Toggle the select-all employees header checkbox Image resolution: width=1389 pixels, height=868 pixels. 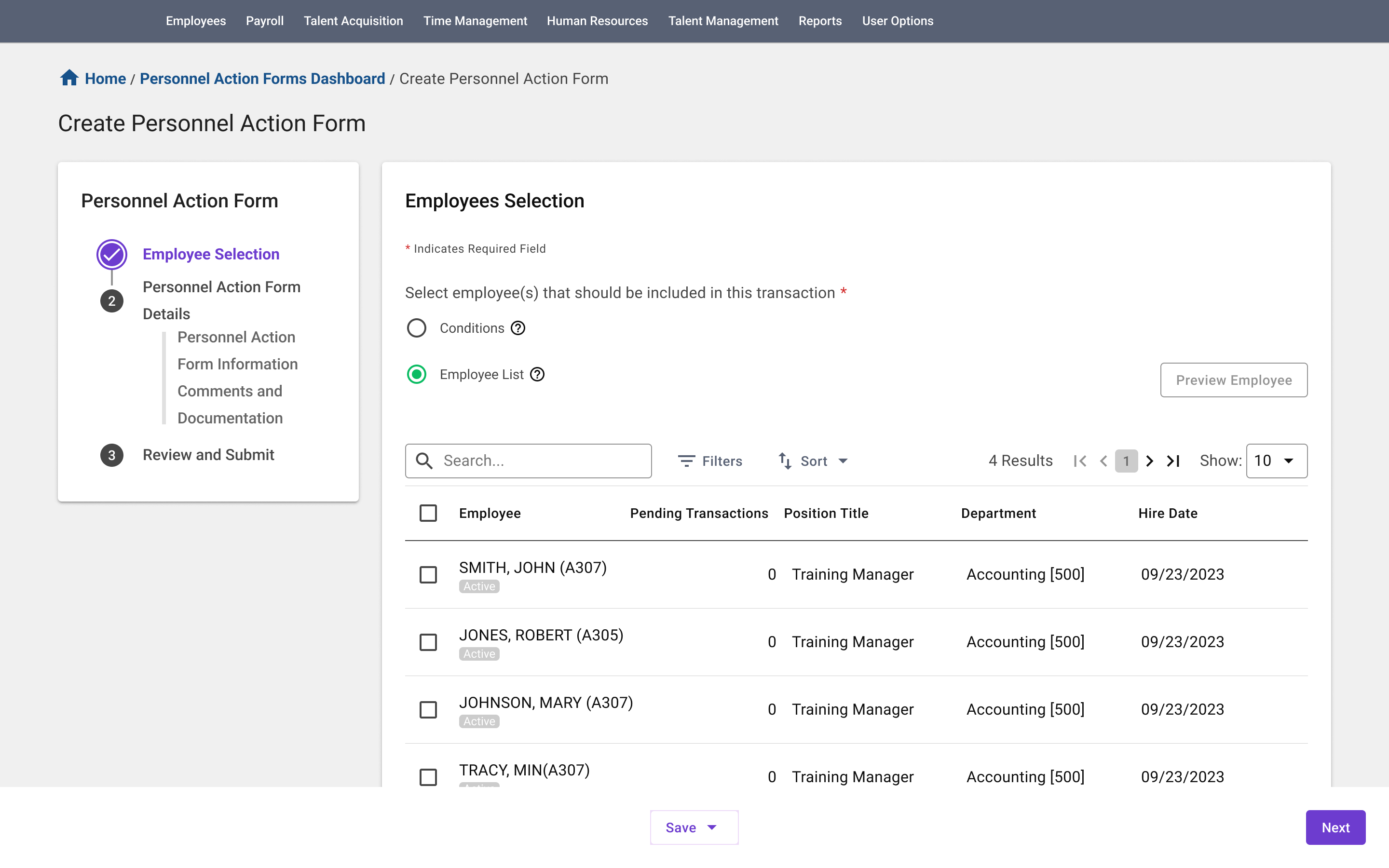click(428, 513)
